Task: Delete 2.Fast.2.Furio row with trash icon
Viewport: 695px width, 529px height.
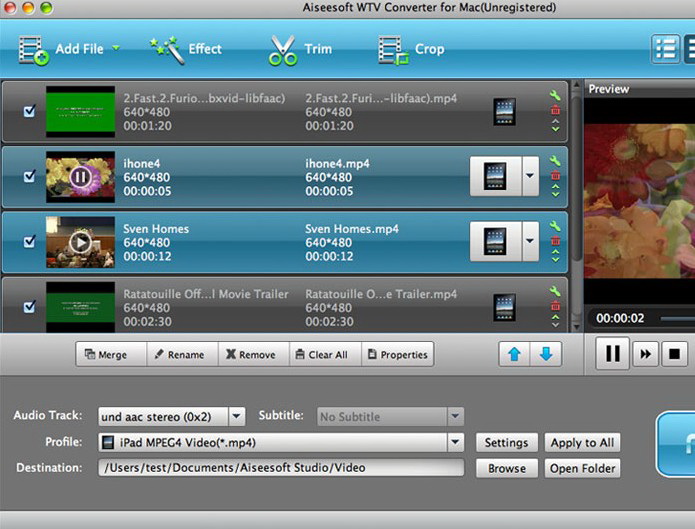Action: (555, 110)
